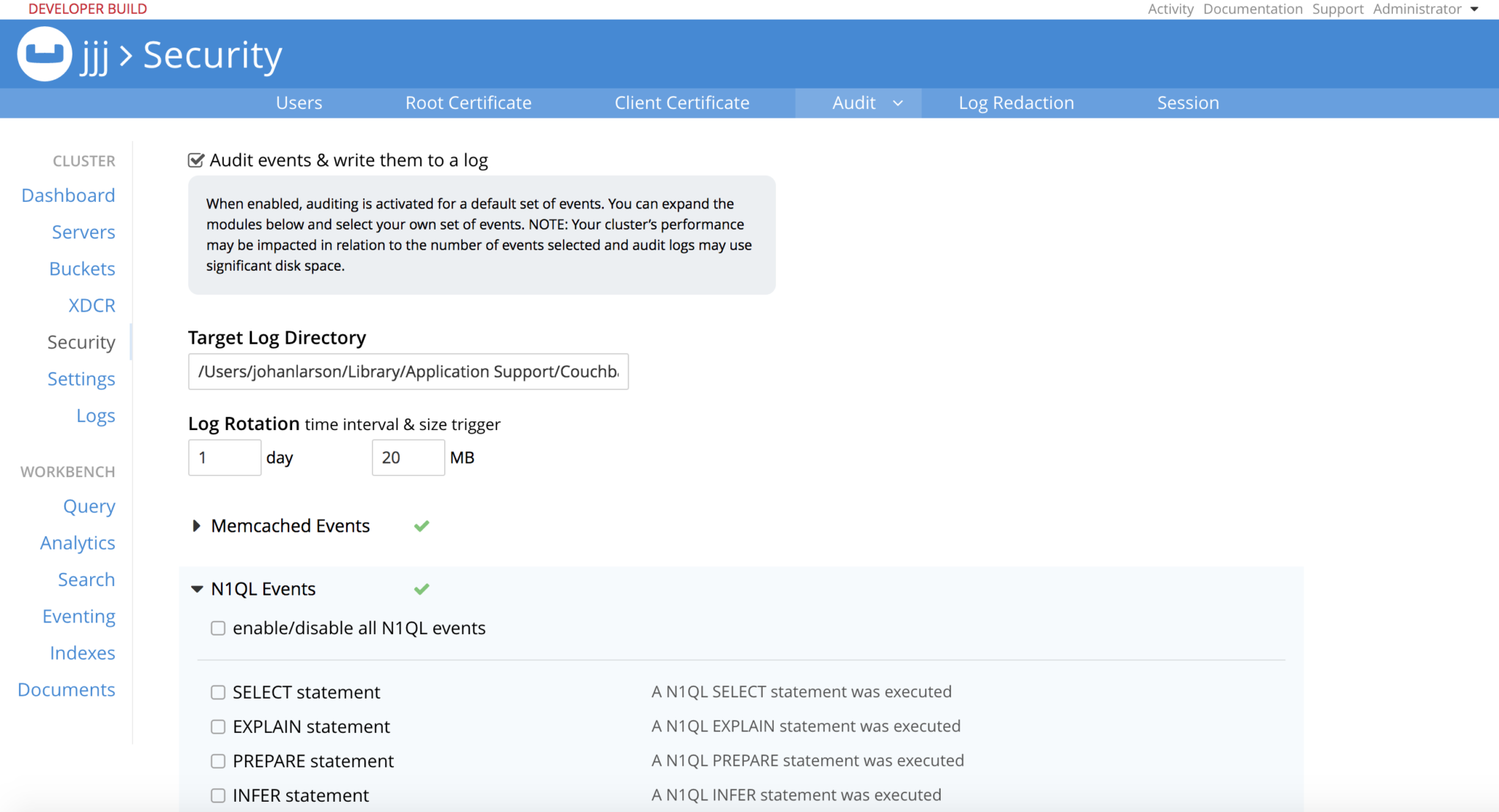This screenshot has width=1499, height=812.
Task: Open the Query workbench
Action: click(x=89, y=506)
